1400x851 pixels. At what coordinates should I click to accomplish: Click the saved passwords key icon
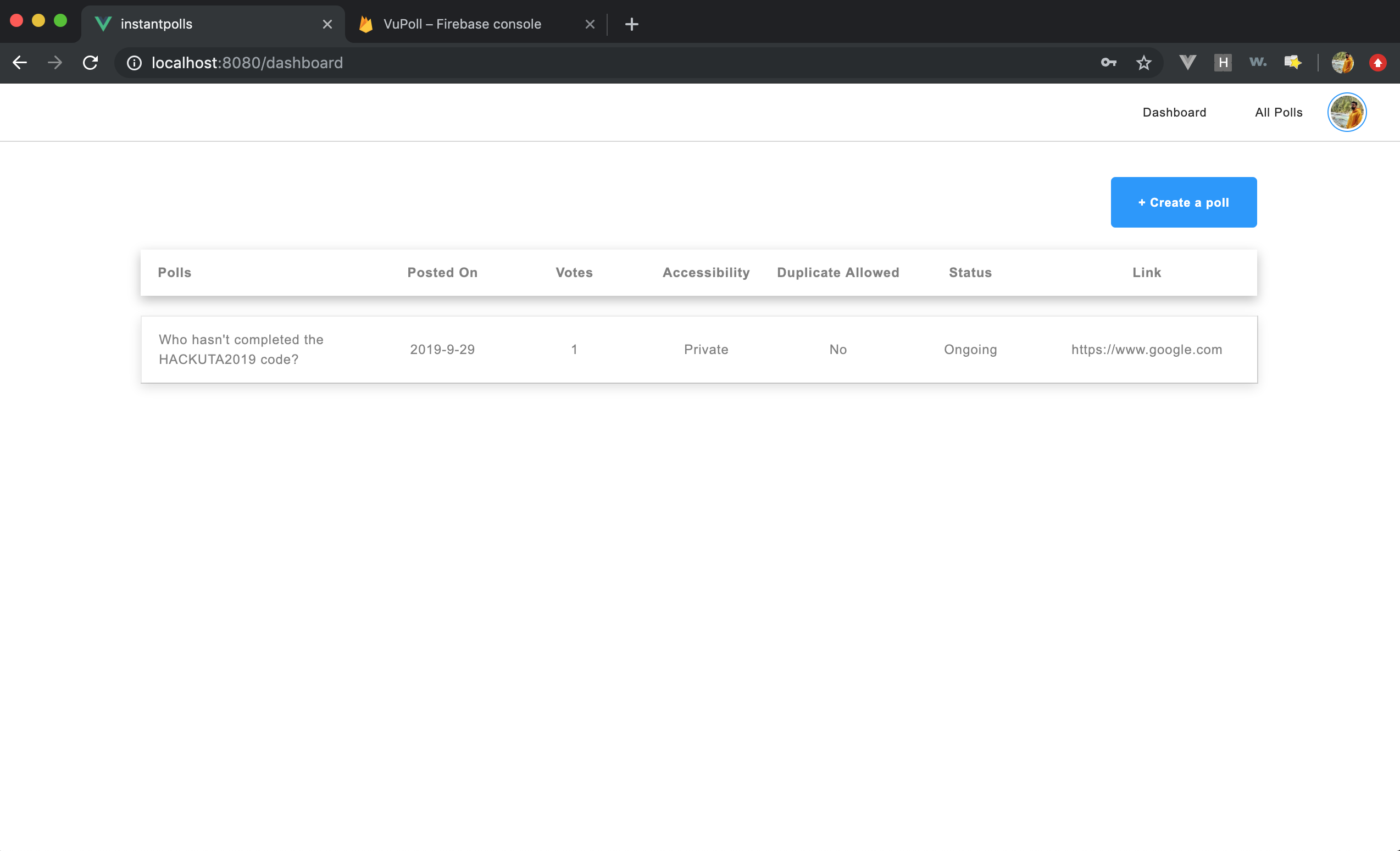point(1108,63)
